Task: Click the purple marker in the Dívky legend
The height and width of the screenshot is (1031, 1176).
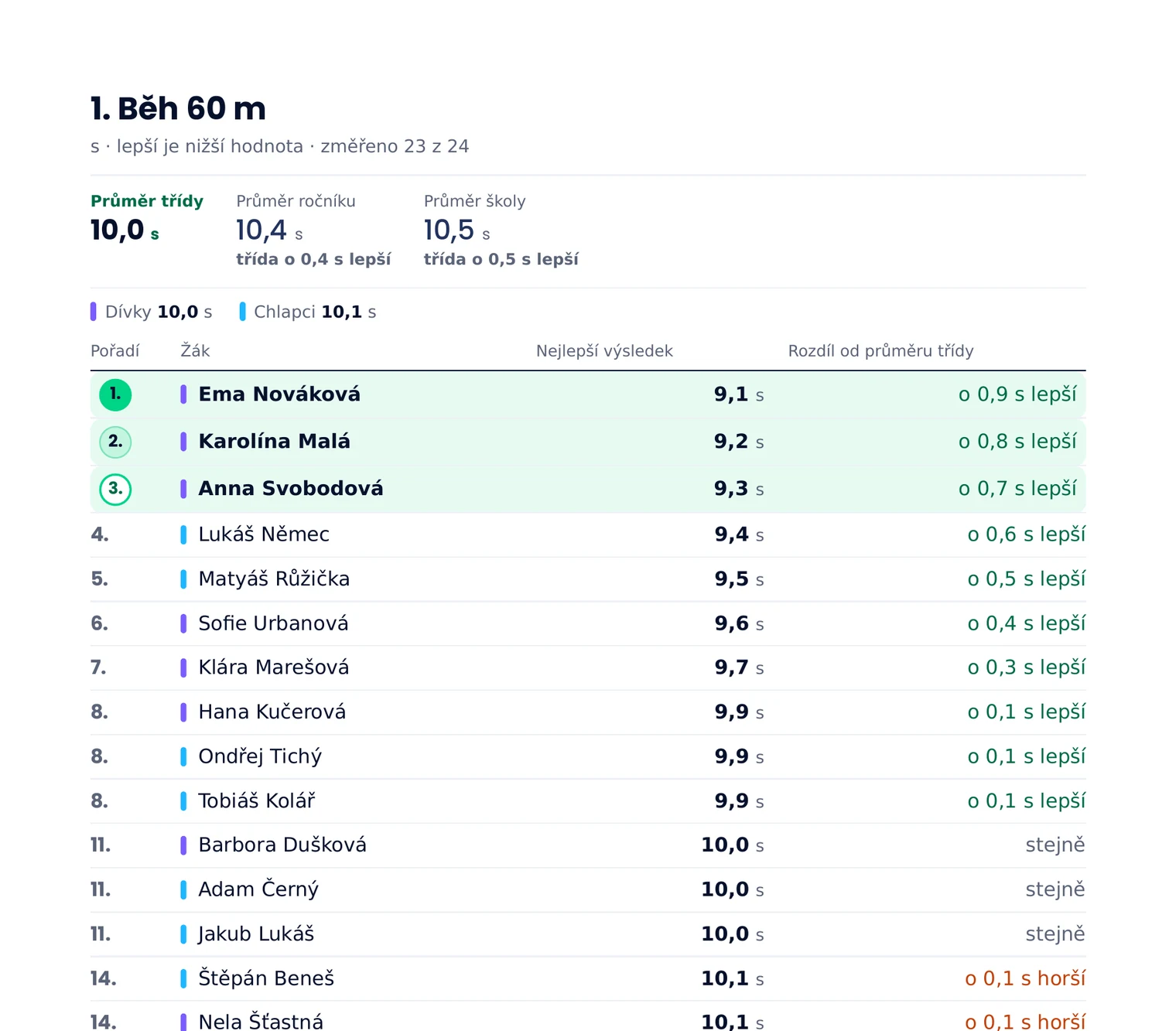Action: 94,312
